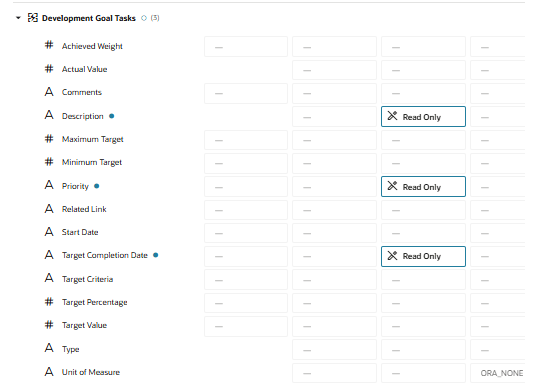
Task: Click the number icon for Target Percentage
Action: click(x=49, y=302)
